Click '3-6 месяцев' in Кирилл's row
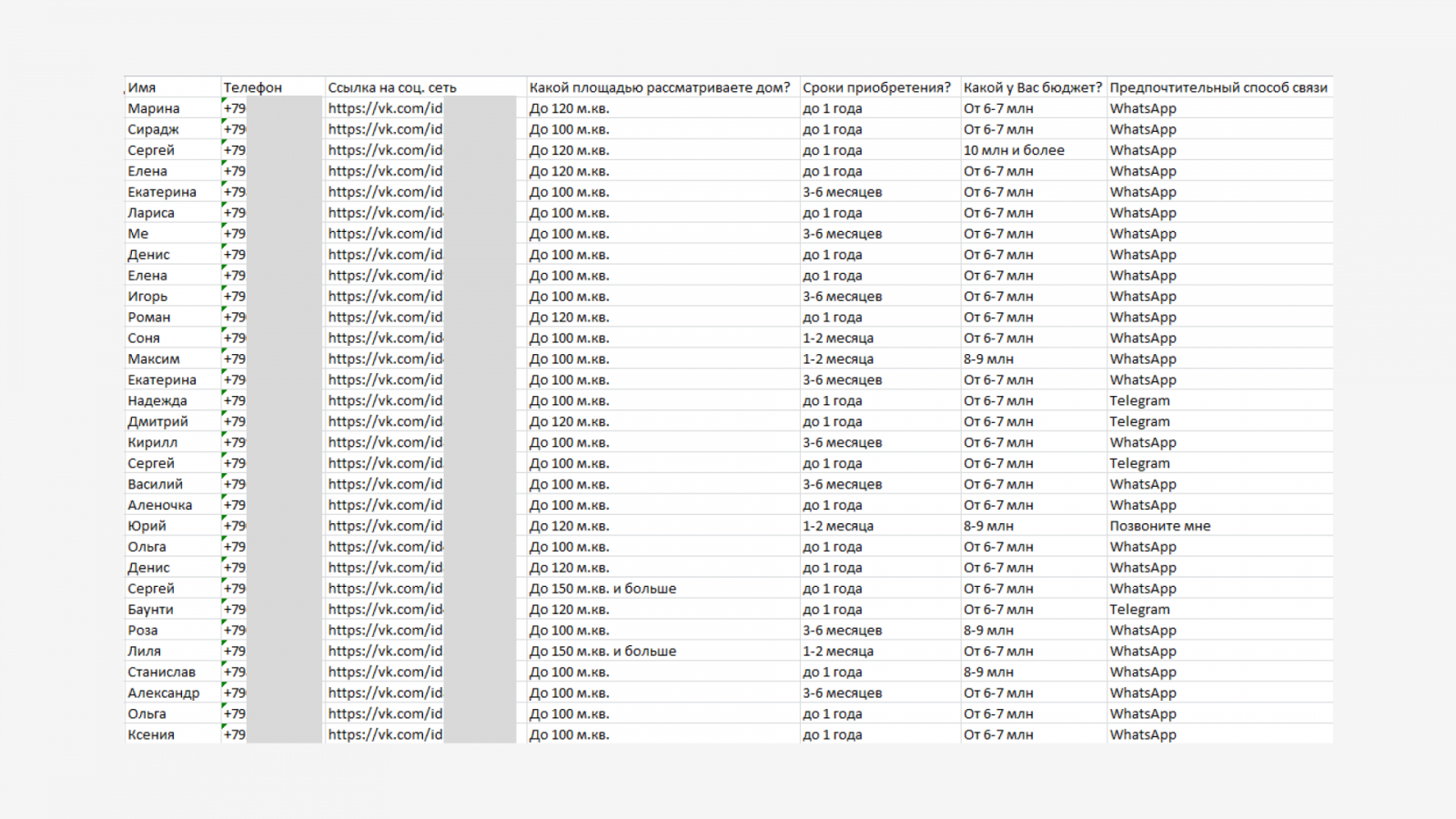 843,443
